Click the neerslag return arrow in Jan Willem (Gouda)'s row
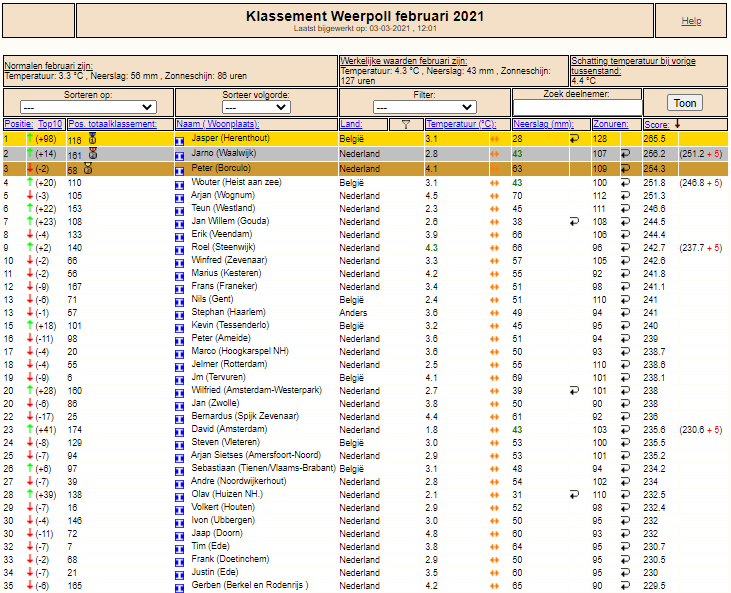731x593 pixels. (x=574, y=222)
